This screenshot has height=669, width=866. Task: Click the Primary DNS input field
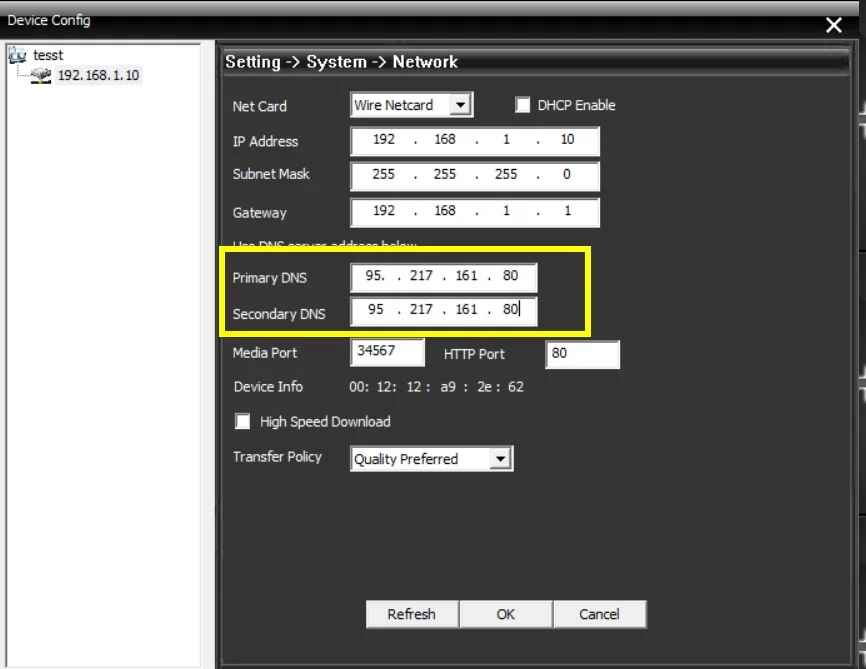pyautogui.click(x=443, y=277)
